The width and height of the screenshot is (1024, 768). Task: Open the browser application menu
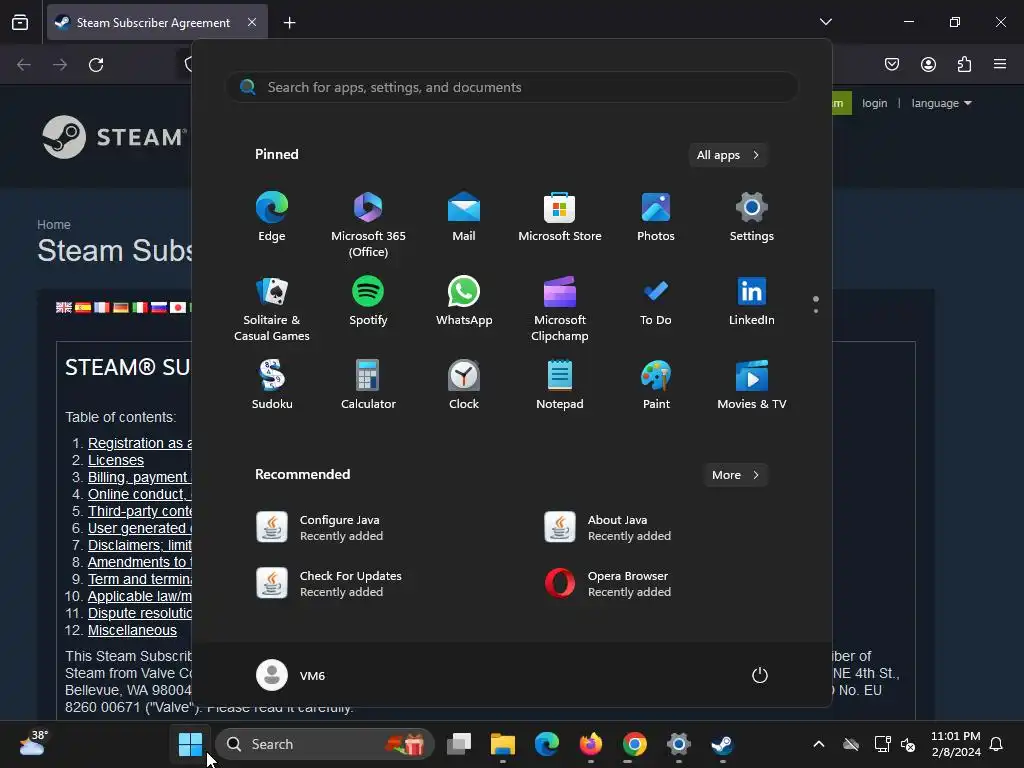click(1000, 64)
